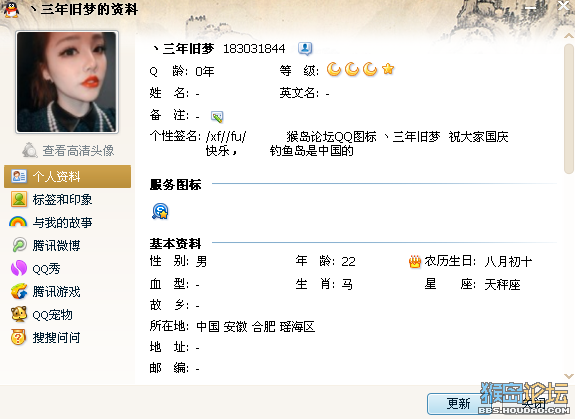Open 与我的故事 section
This screenshot has height=419, width=575.
click(51, 223)
